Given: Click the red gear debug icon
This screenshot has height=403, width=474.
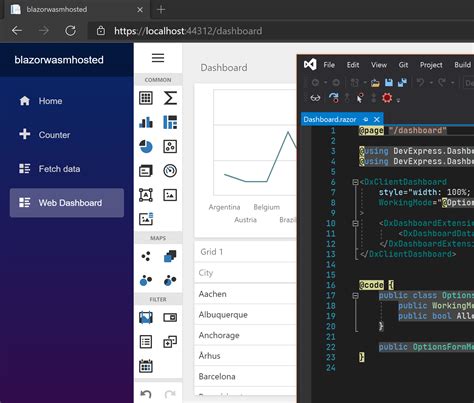Looking at the screenshot, I should click(x=387, y=98).
